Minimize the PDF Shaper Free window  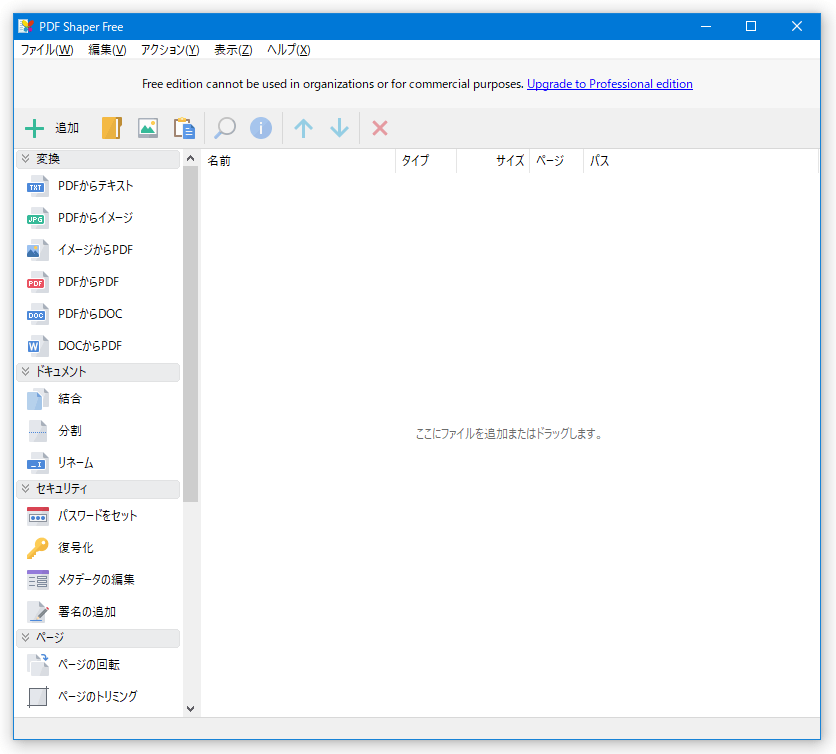coord(706,27)
